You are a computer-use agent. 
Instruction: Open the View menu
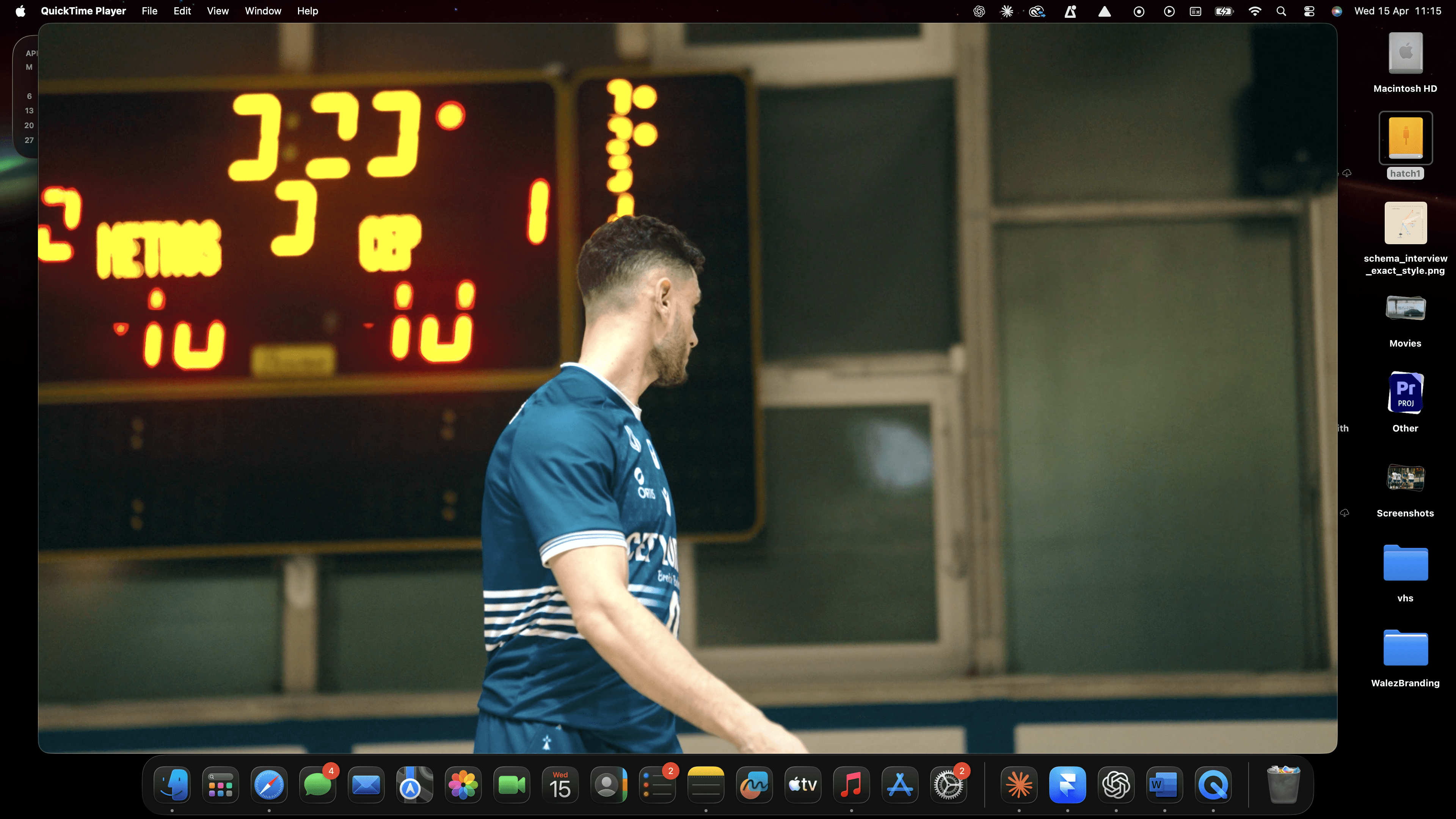(x=218, y=11)
